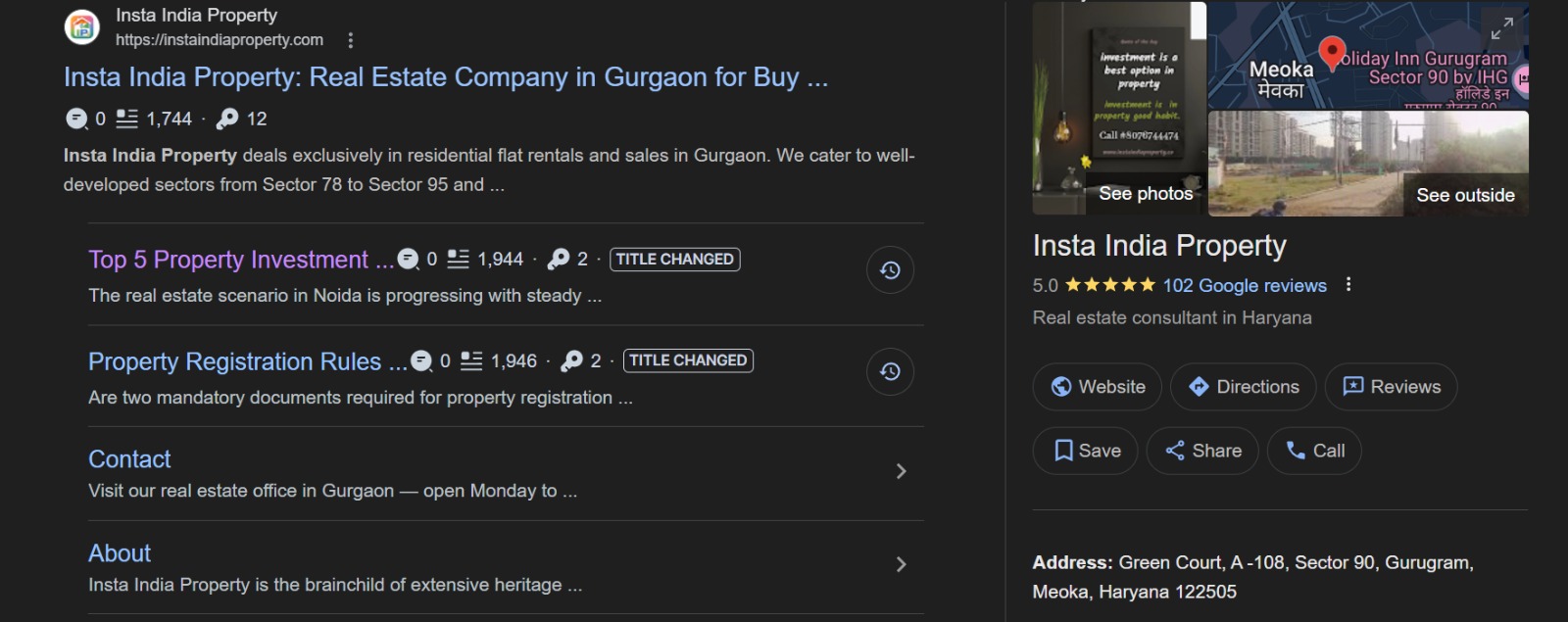The image size is (1568, 622).
Task: Click history icon for Top 5 Property Investment
Action: (x=890, y=270)
